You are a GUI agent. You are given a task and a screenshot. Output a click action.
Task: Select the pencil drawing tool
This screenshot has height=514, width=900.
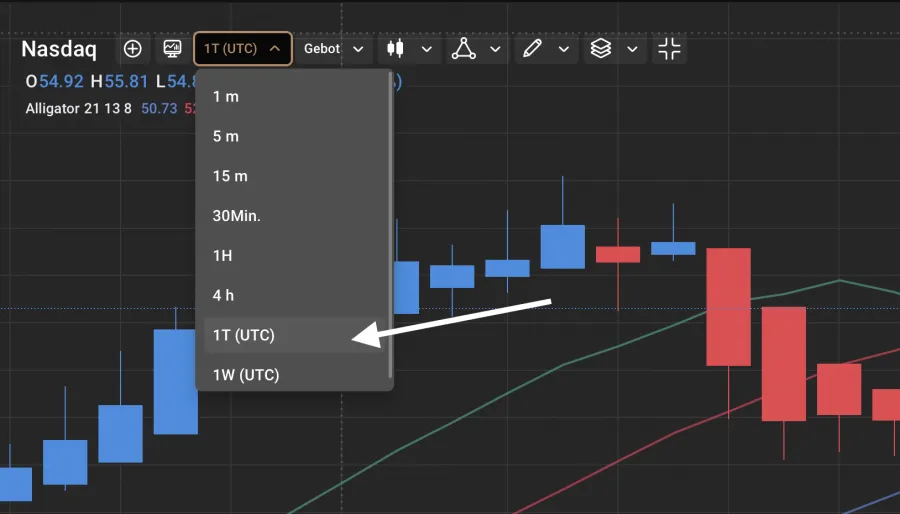532,49
